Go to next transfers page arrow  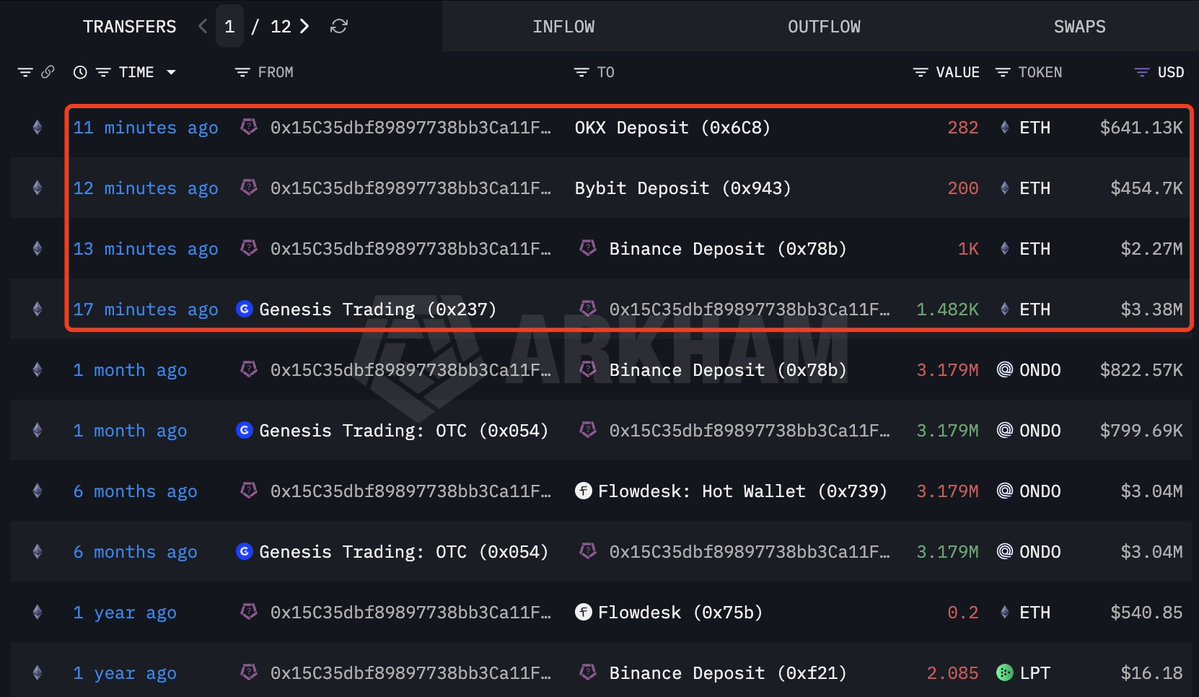(304, 27)
